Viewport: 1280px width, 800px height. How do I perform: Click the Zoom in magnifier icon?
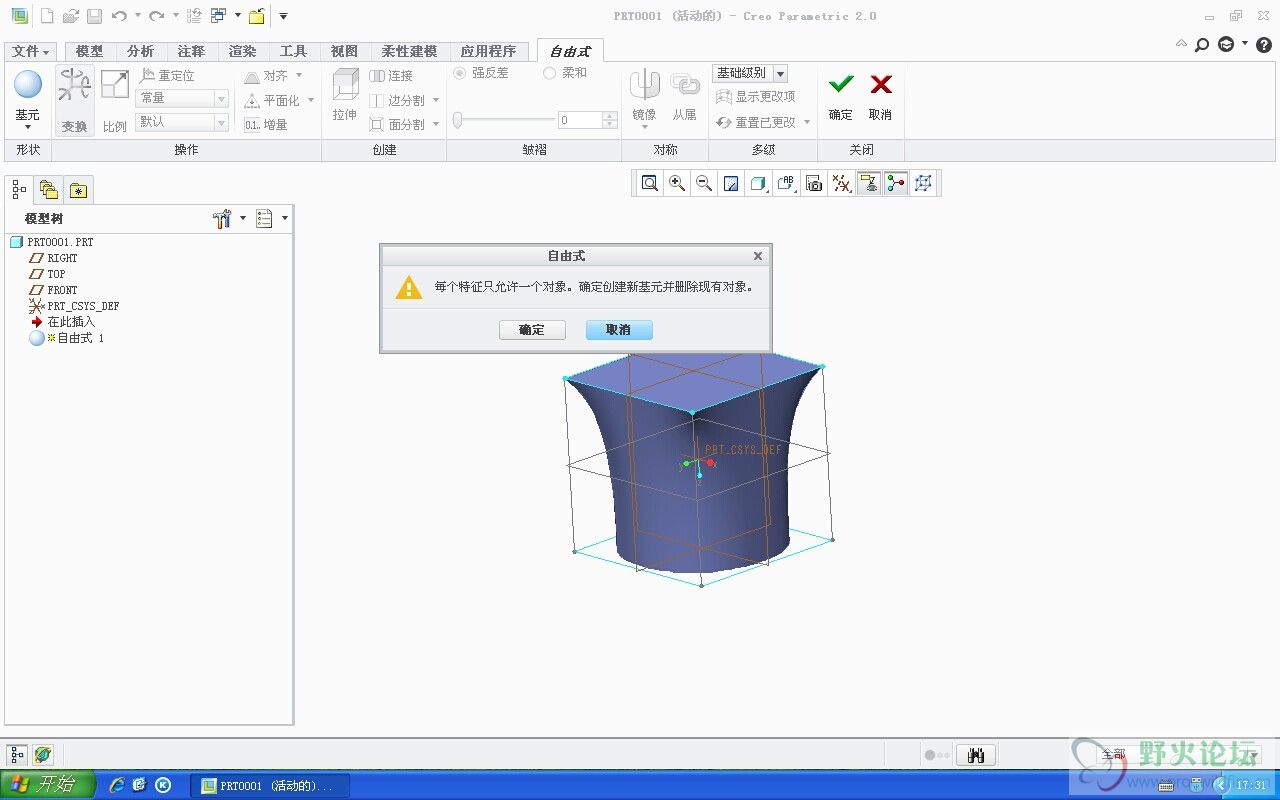coord(677,183)
